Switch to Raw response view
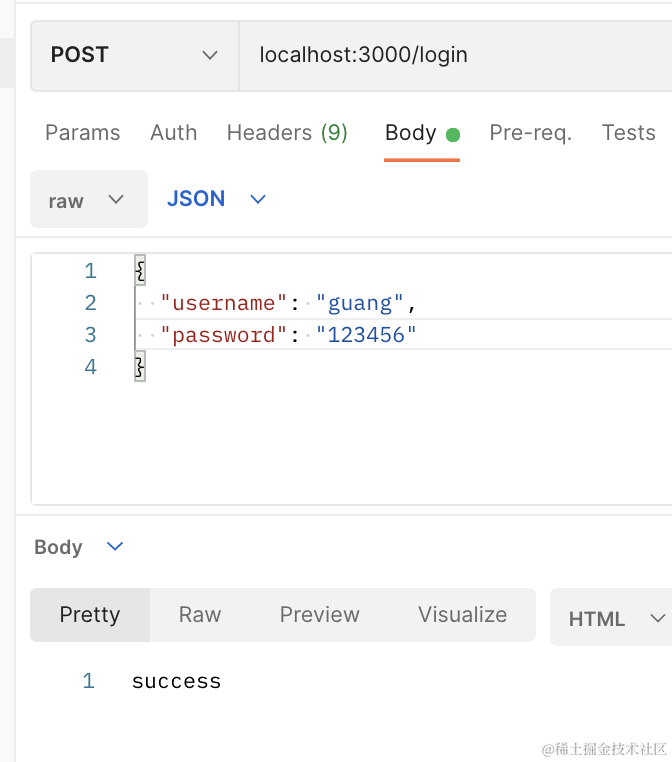 point(200,615)
